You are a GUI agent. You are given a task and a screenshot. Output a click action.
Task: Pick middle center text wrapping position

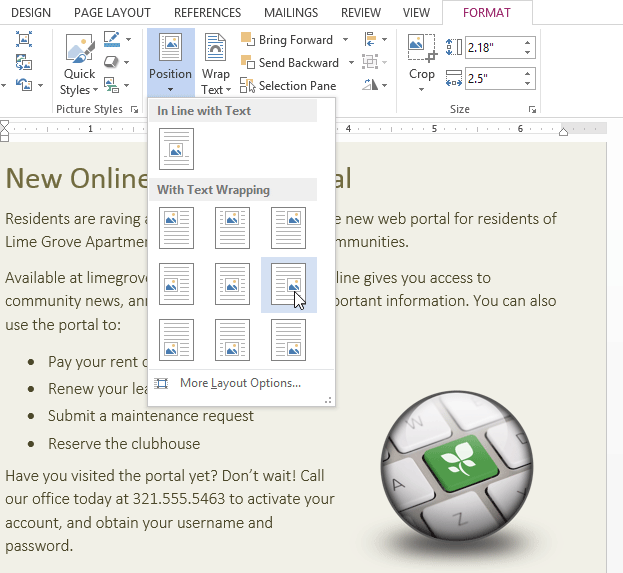[232, 284]
